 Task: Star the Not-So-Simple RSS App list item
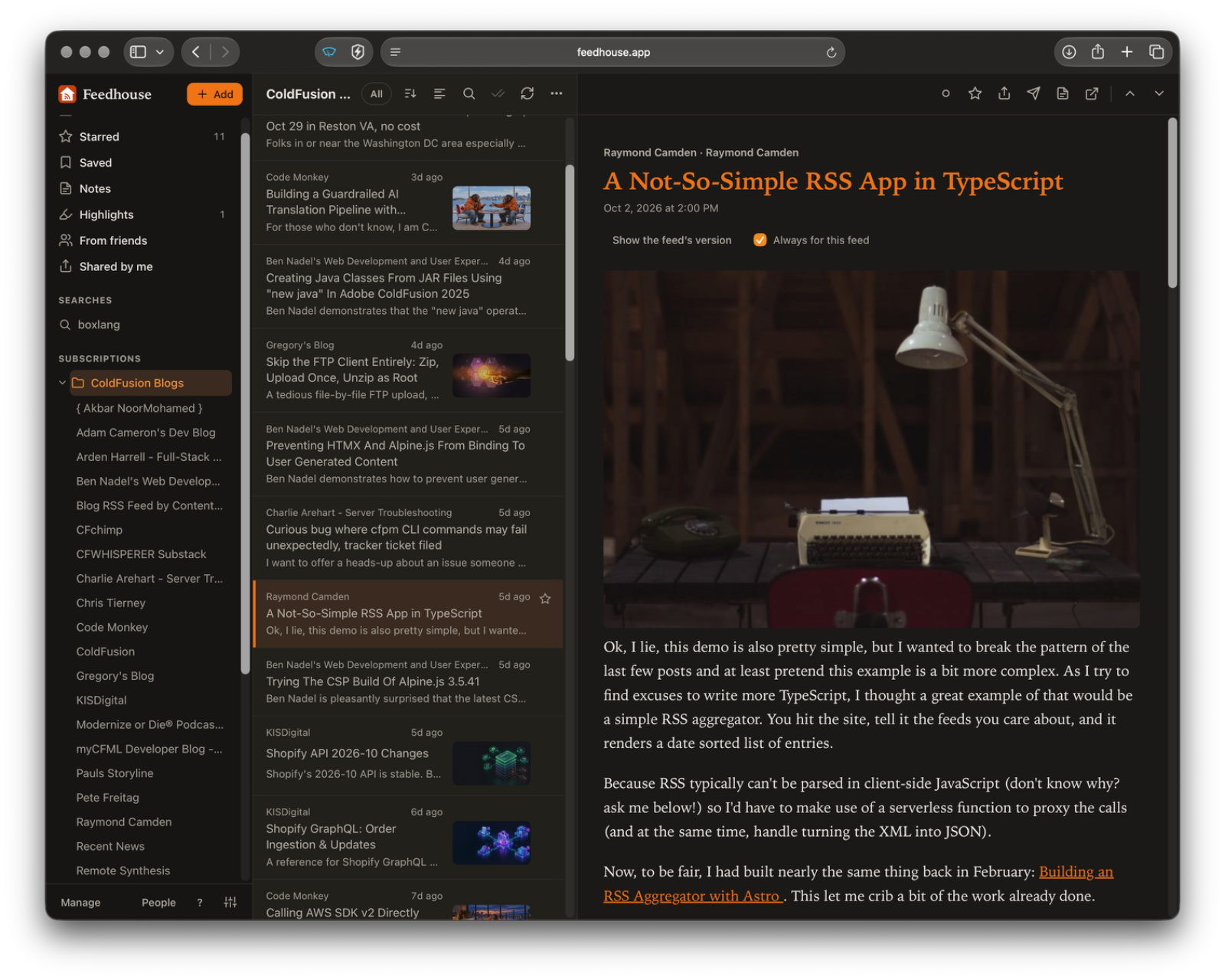pos(545,599)
